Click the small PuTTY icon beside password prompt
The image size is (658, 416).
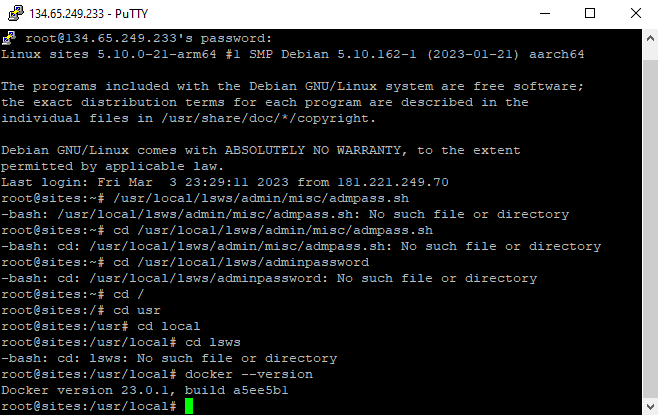(x=8, y=38)
